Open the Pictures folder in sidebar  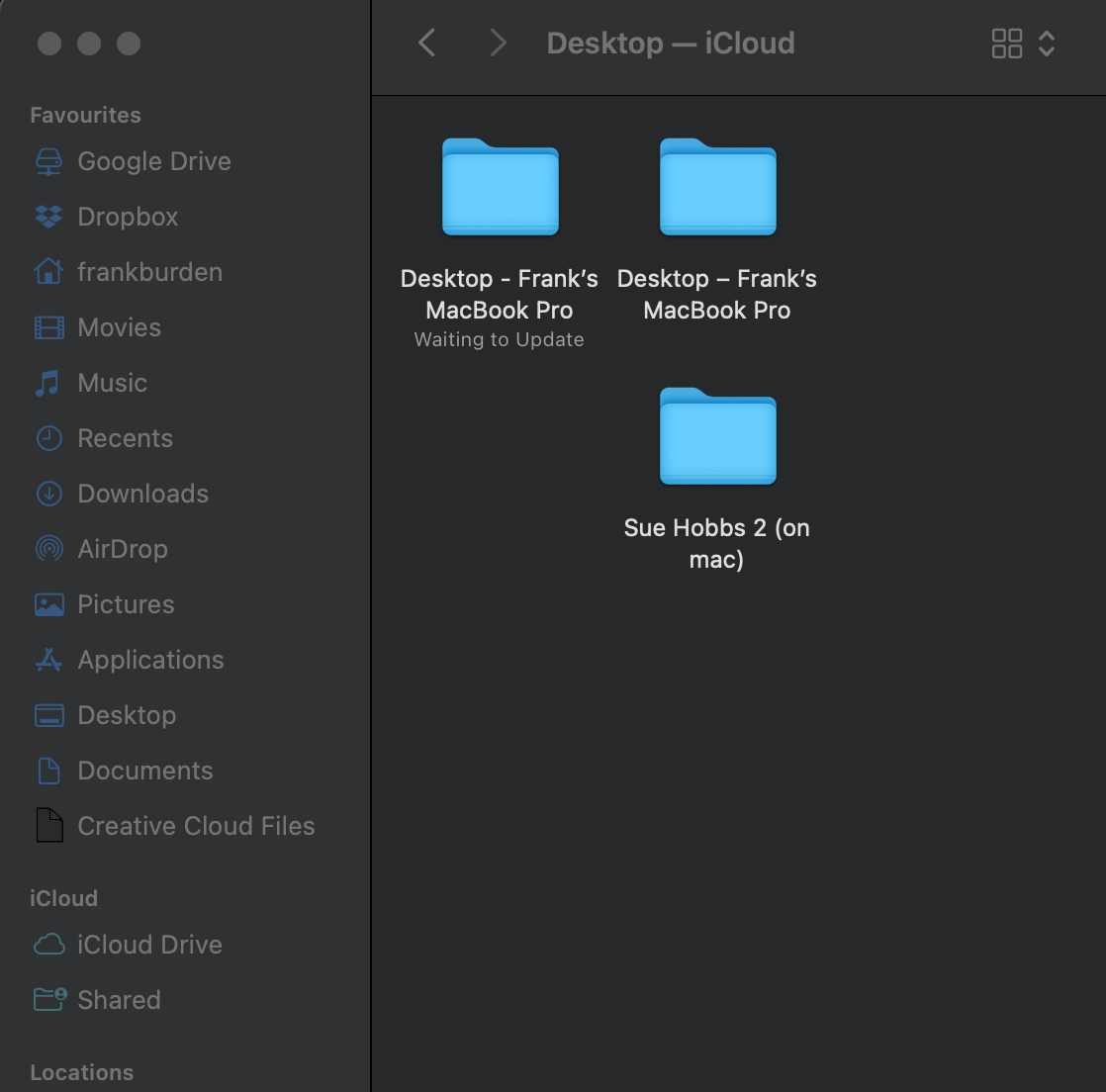pyautogui.click(x=126, y=604)
